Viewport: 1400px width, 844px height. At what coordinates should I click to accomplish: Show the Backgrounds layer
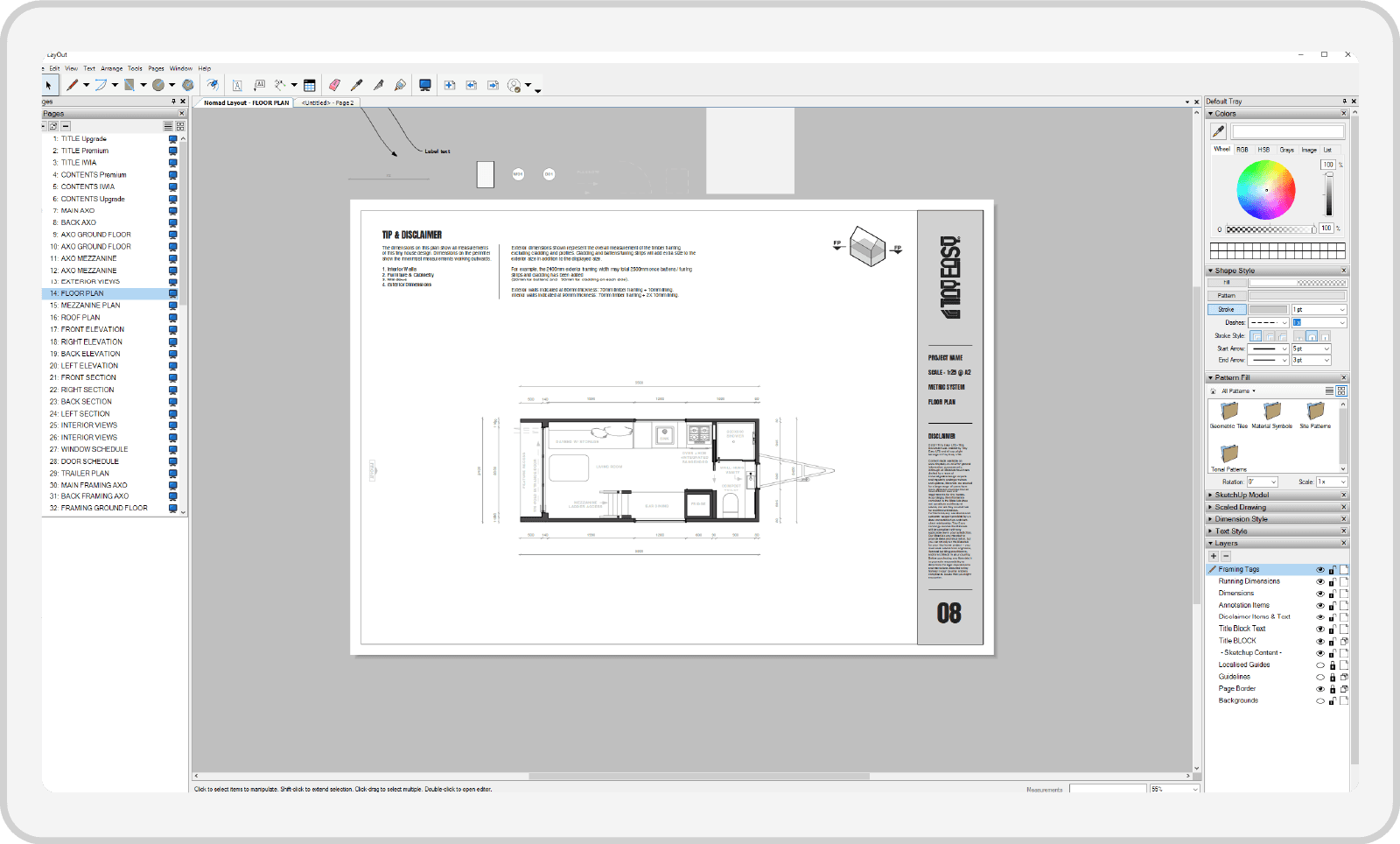click(x=1320, y=700)
